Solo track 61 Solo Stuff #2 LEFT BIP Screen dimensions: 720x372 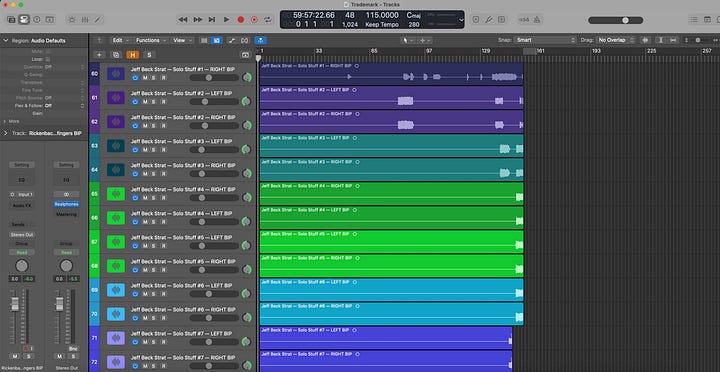tap(153, 102)
